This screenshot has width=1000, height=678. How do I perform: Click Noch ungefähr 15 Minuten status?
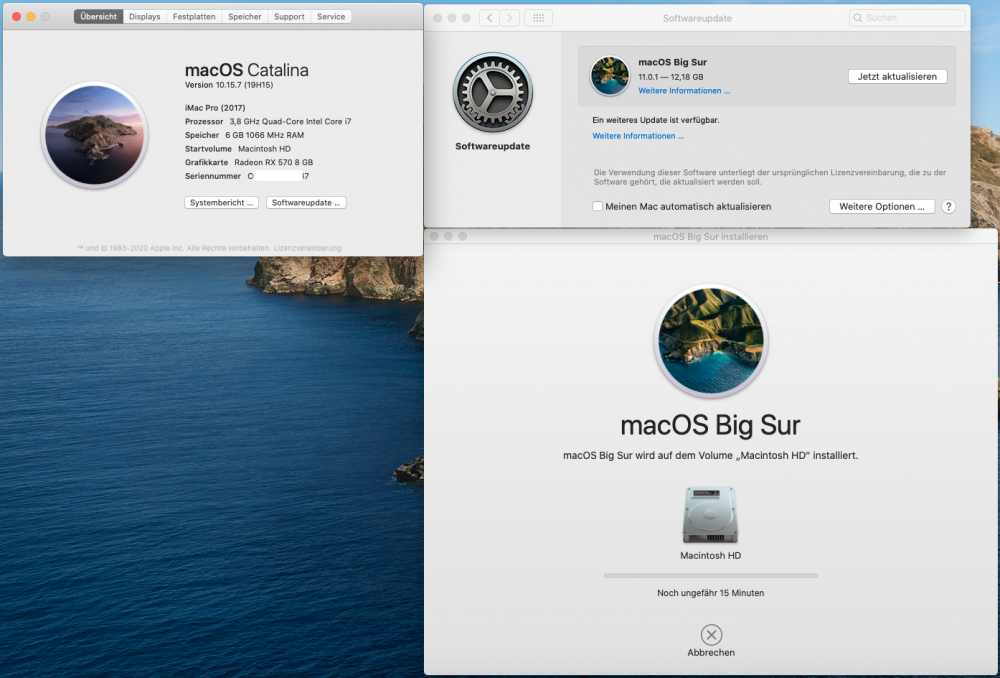(710, 593)
